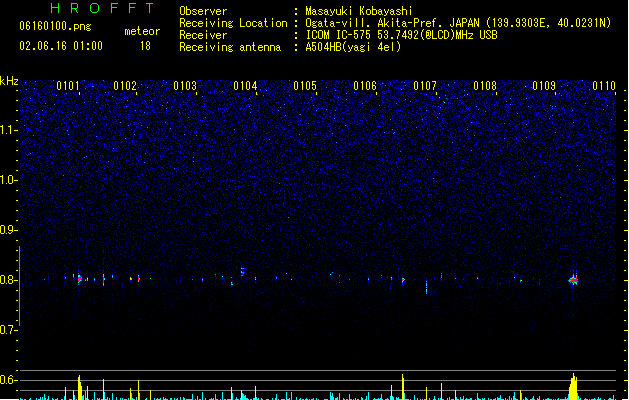Click the 0104 time marker
Viewport: 629px width, 400px height.
click(245, 86)
